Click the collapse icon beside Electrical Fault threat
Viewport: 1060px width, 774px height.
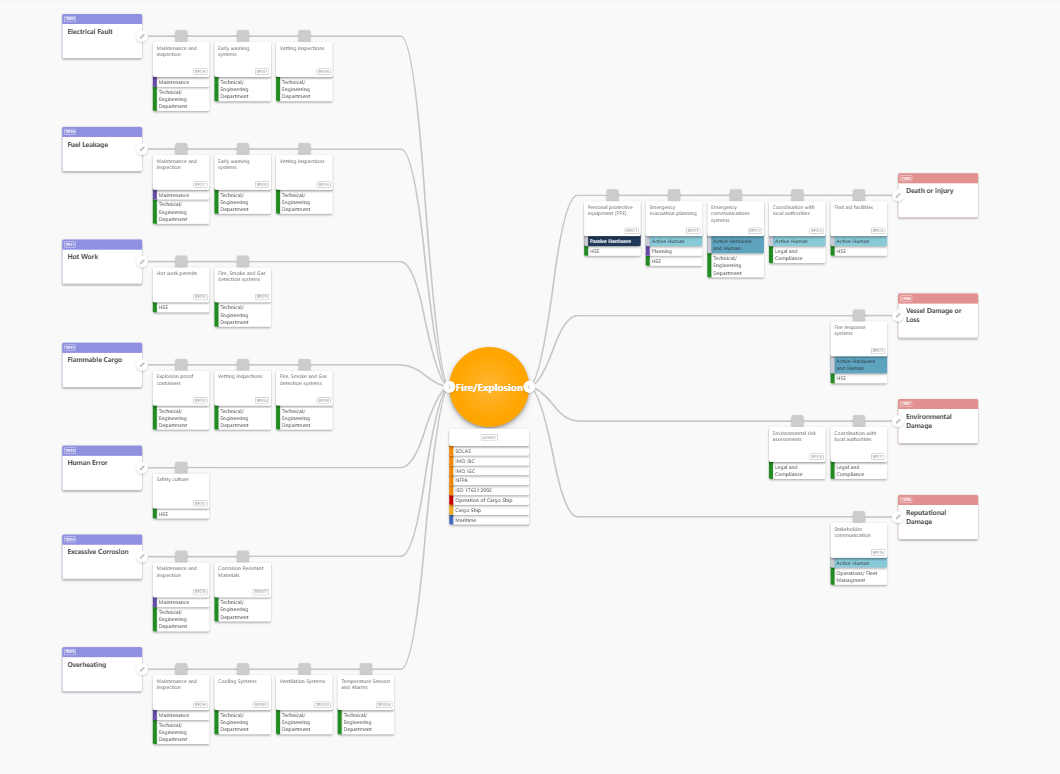[143, 37]
